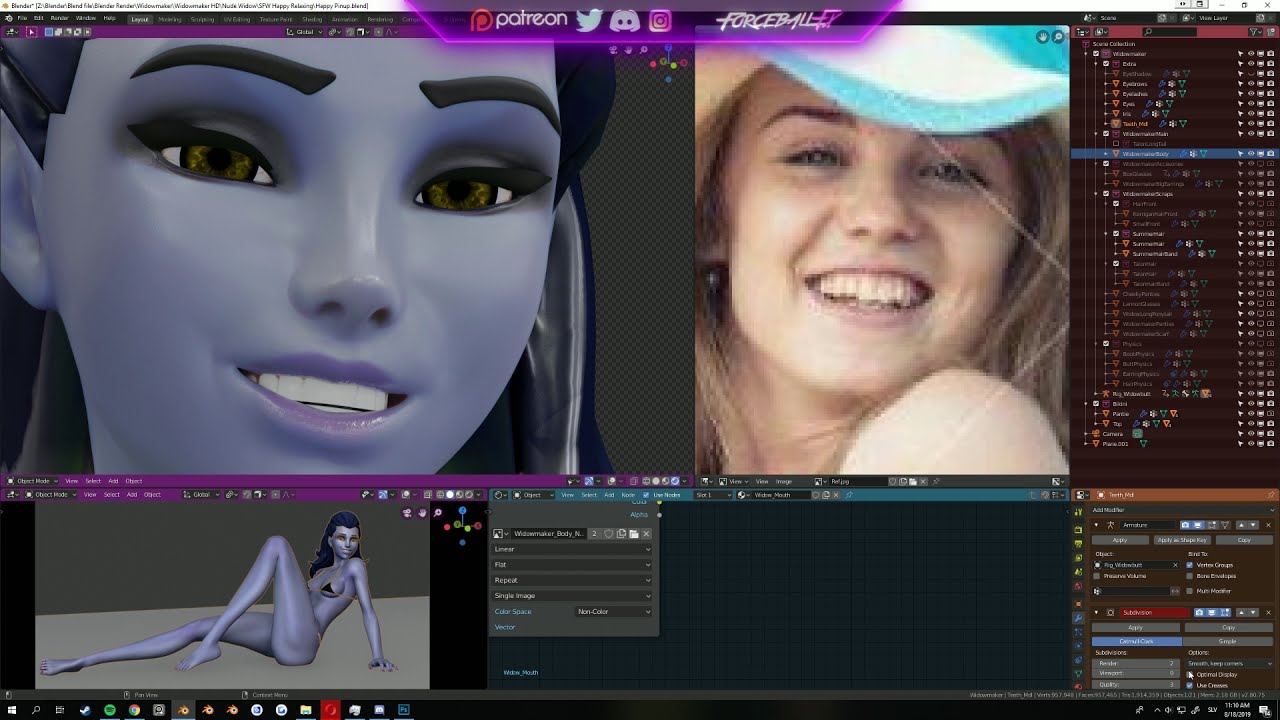Open the Render properties tab icon
Screen dimensions: 1280x720
click(x=1078, y=529)
